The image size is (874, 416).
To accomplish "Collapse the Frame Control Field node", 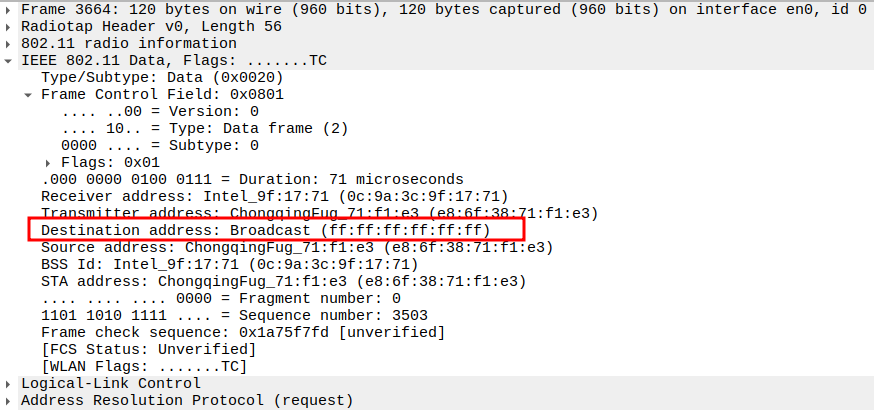I will point(30,94).
